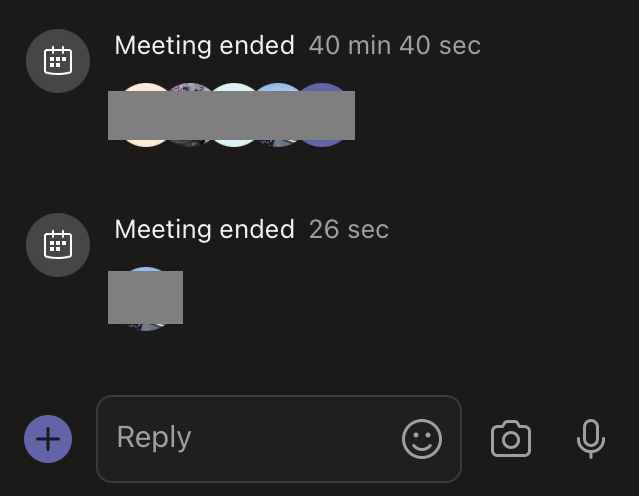Open the 40 min 40 sec meeting entry

pos(297,45)
